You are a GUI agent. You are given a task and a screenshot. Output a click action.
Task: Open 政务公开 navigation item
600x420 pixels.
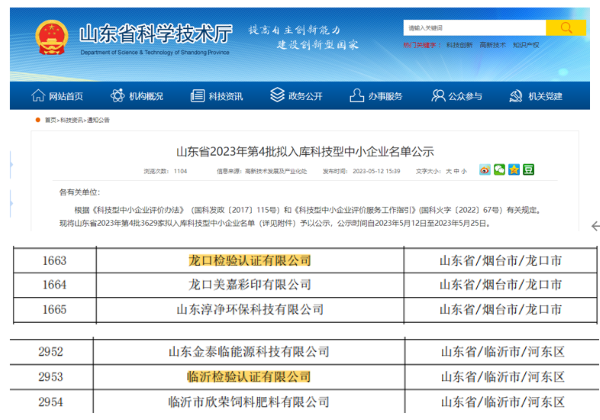[x=305, y=96]
